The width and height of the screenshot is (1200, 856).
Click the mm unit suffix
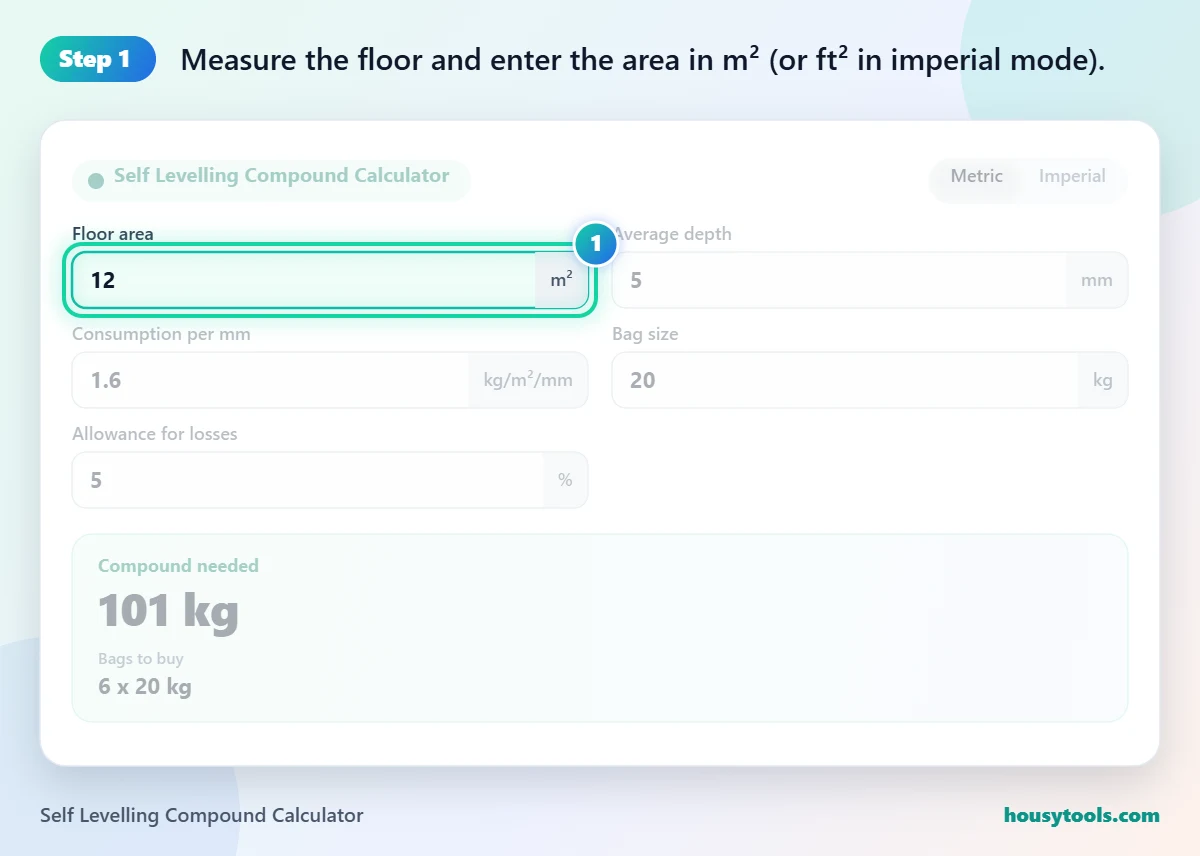click(1097, 280)
